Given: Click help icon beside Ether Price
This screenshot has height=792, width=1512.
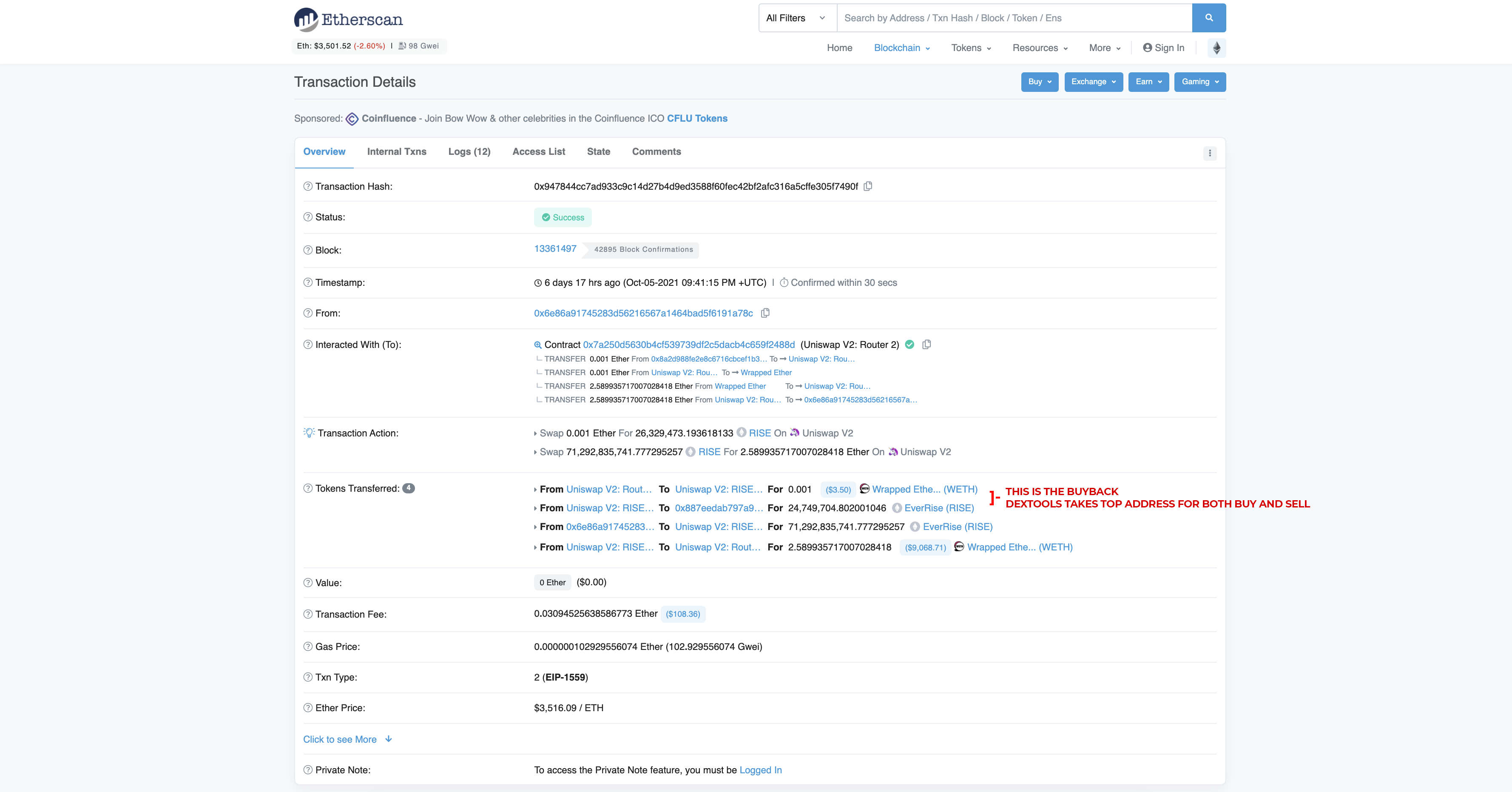Looking at the screenshot, I should [x=307, y=707].
